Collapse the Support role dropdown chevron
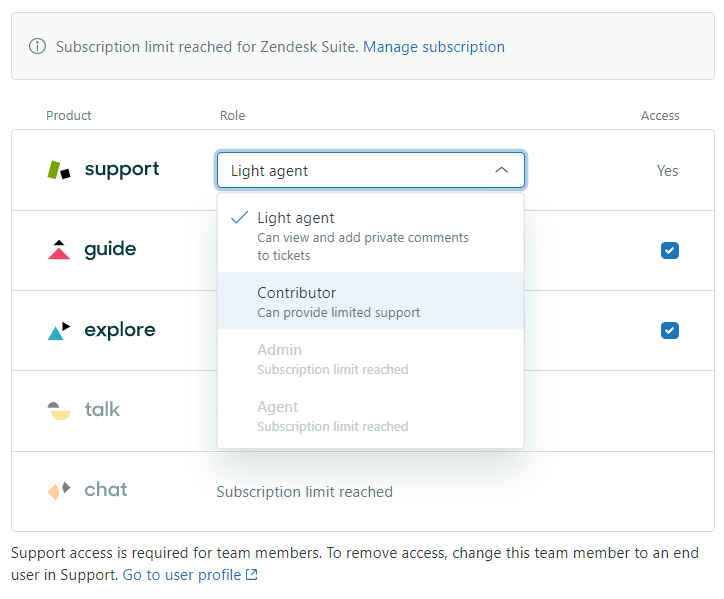The width and height of the screenshot is (724, 599). pyautogui.click(x=502, y=170)
